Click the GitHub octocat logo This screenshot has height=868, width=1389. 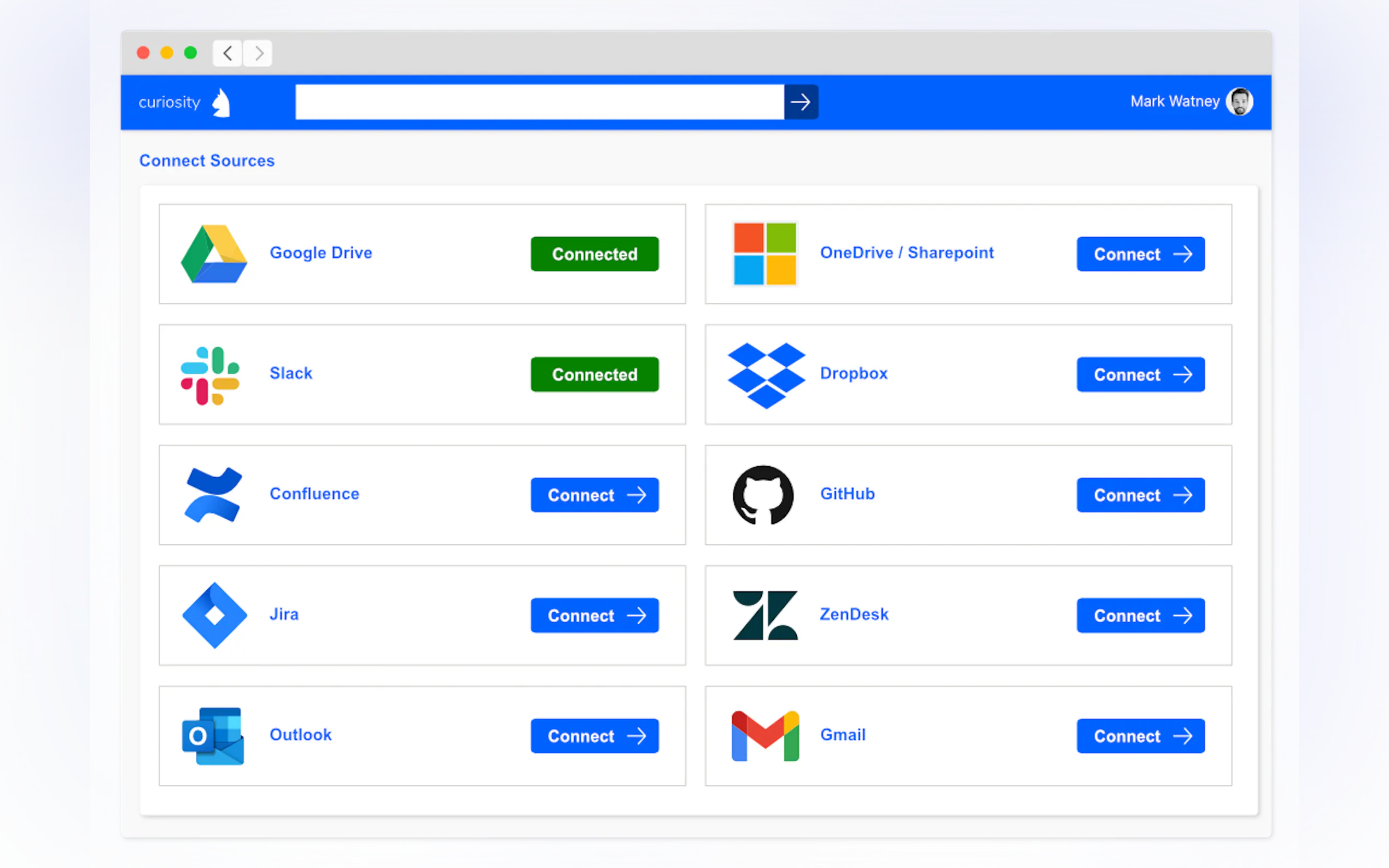(x=763, y=495)
